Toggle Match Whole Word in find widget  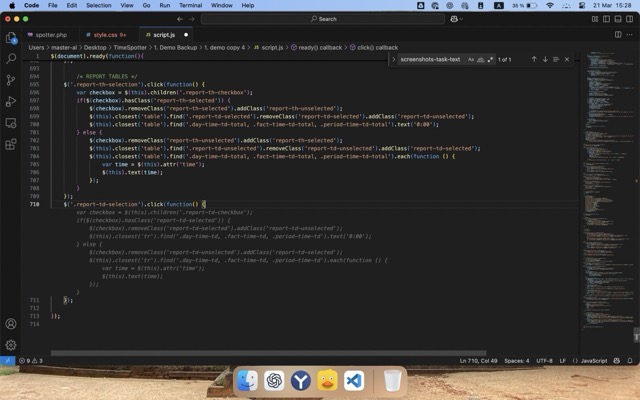tap(480, 59)
